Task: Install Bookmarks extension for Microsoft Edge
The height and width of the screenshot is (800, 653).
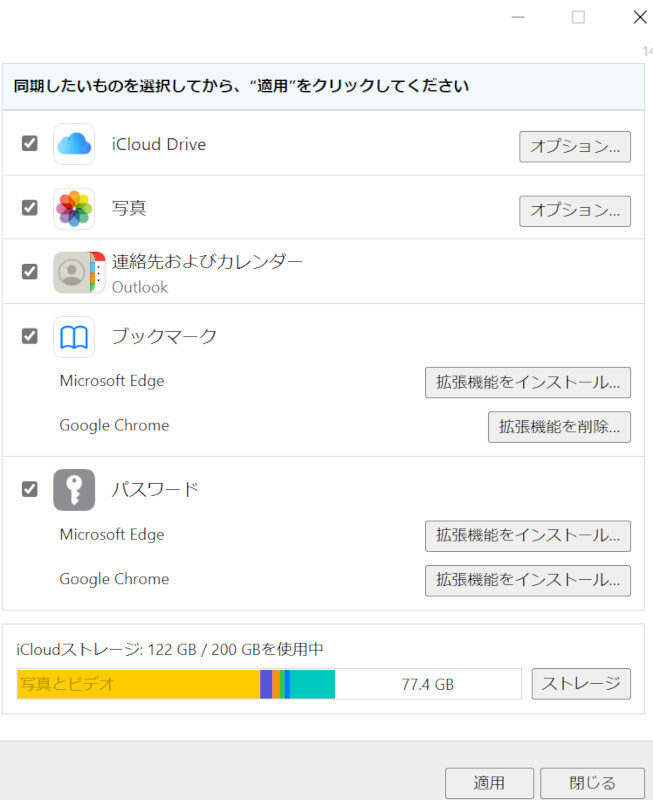Action: pos(528,382)
